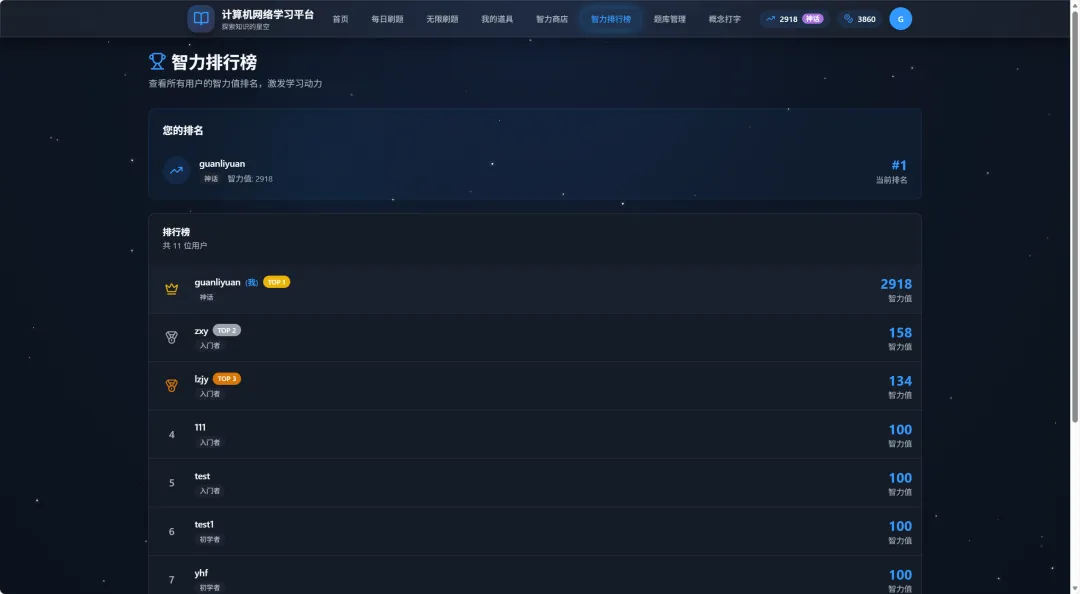Viewport: 1080px width, 594px height.
Task: Select the zxy username in leaderboard
Action: click(x=201, y=331)
